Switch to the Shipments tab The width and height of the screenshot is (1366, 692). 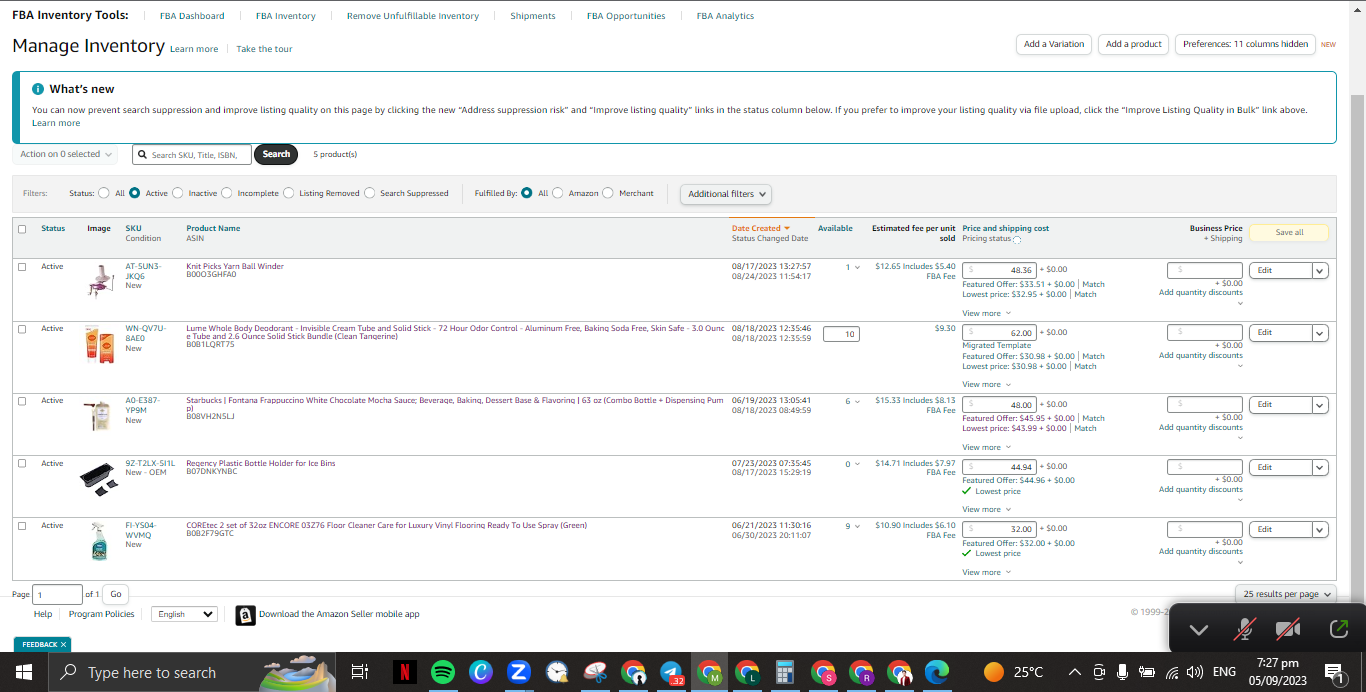(x=533, y=16)
